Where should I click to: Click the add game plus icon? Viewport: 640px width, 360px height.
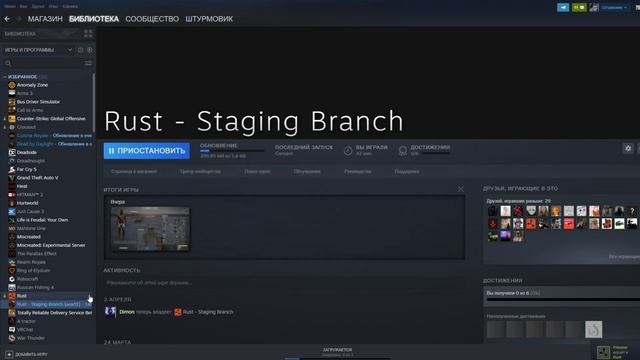[x=9, y=354]
